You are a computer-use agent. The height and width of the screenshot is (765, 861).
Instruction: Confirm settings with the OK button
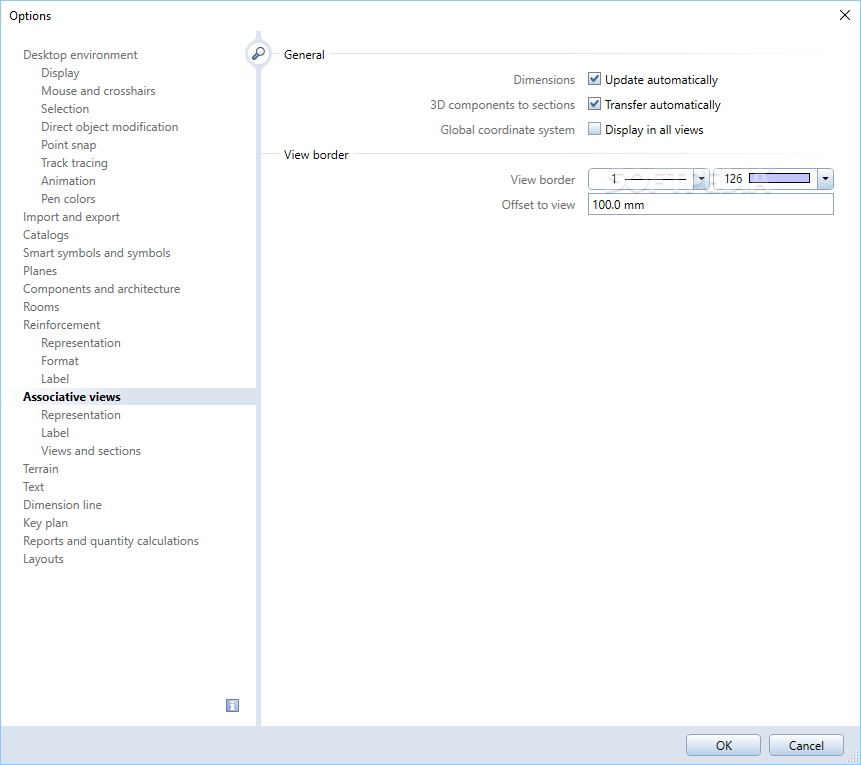(x=723, y=745)
